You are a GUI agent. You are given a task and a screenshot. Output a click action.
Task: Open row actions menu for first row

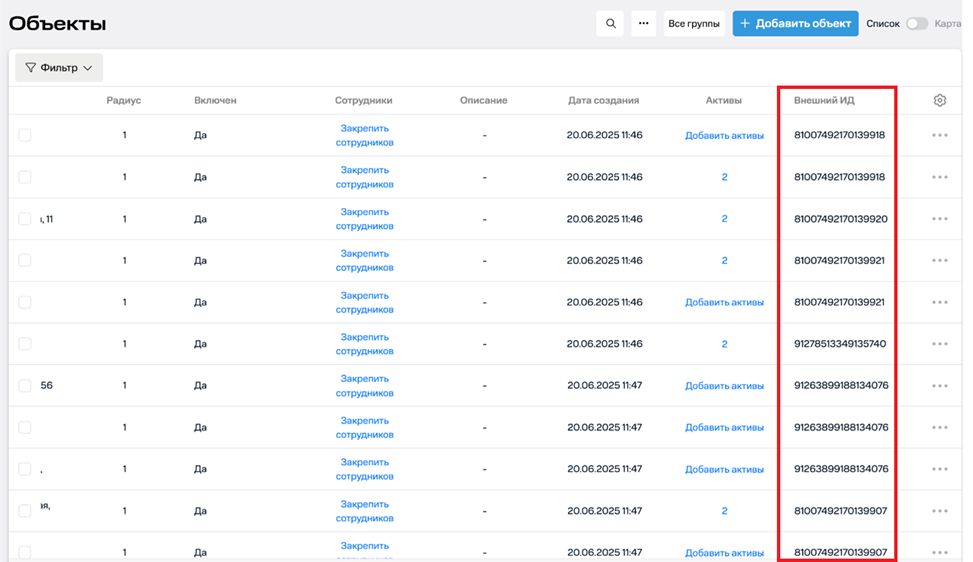[939, 136]
